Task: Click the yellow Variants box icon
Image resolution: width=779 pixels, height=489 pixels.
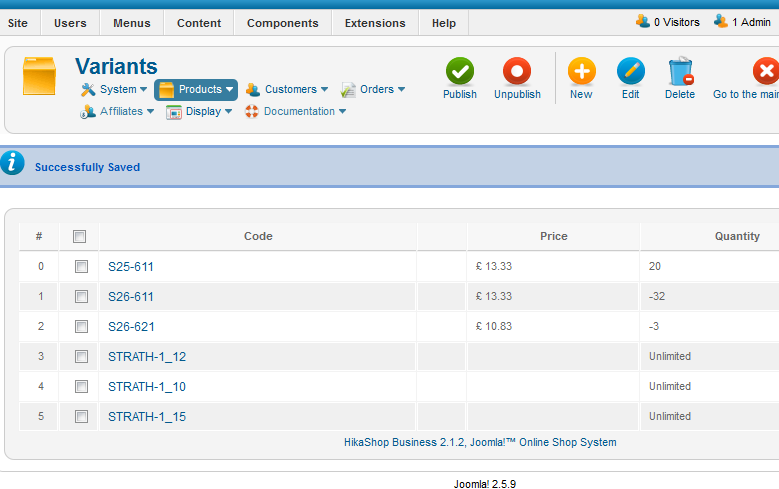Action: 39,76
